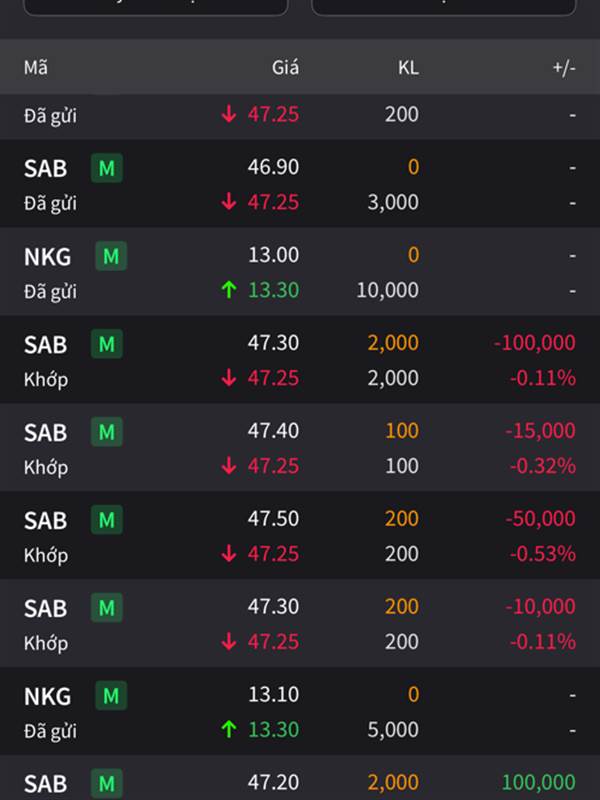600x800 pixels.
Task: Tap the M badge on SAB 47.40 order
Action: [107, 432]
